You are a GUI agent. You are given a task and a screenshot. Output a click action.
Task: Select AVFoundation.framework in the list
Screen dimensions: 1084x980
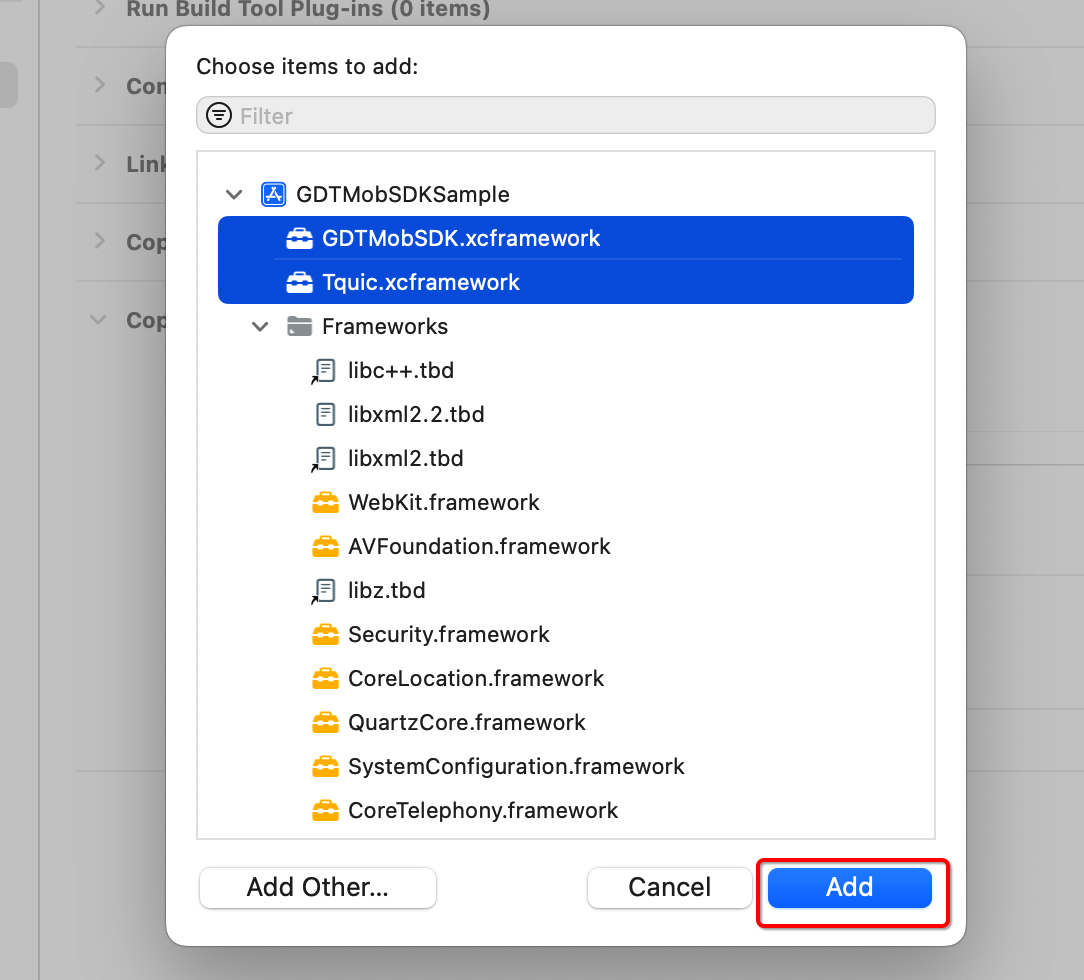(479, 546)
